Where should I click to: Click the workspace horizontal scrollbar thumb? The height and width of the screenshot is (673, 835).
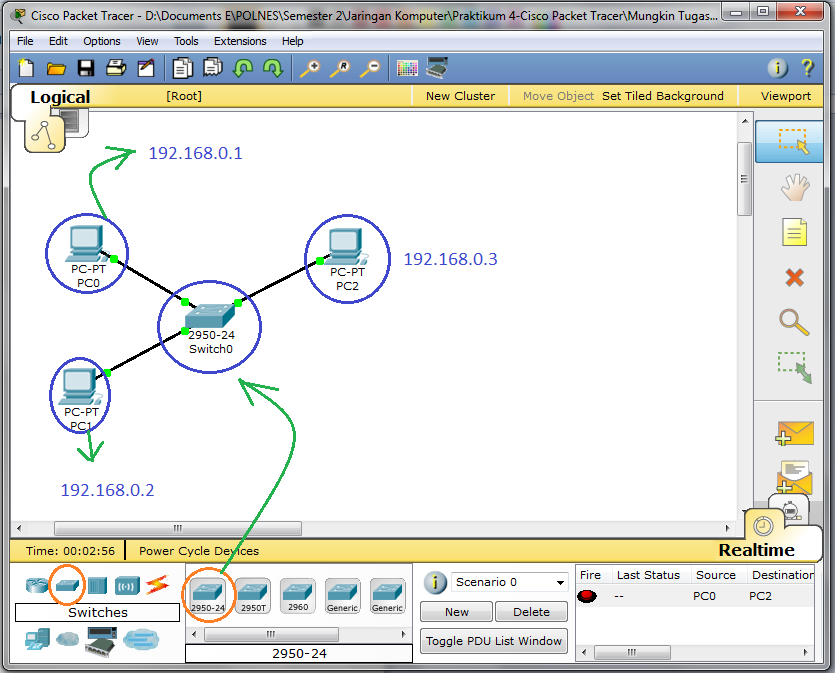pos(178,528)
